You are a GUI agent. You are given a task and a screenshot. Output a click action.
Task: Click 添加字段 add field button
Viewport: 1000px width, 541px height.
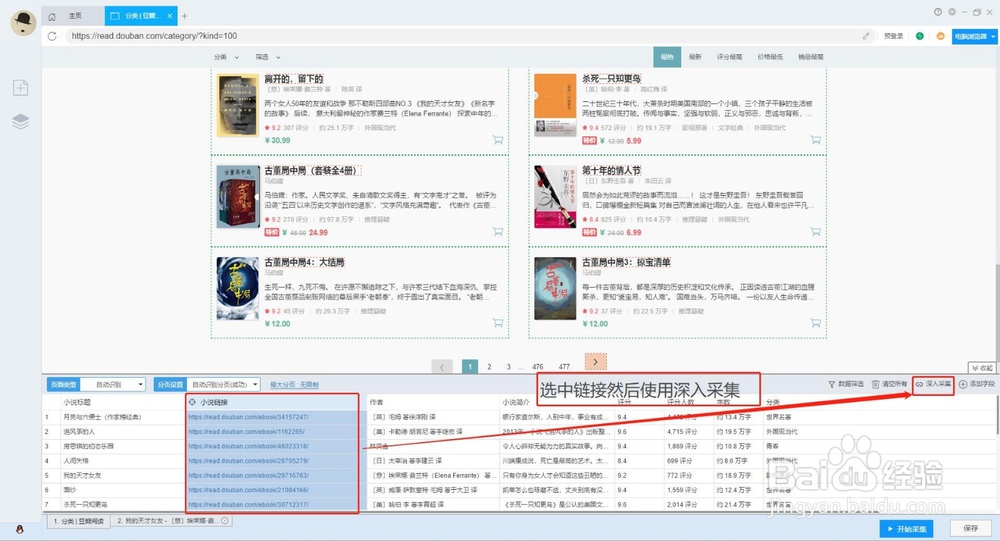pyautogui.click(x=976, y=384)
